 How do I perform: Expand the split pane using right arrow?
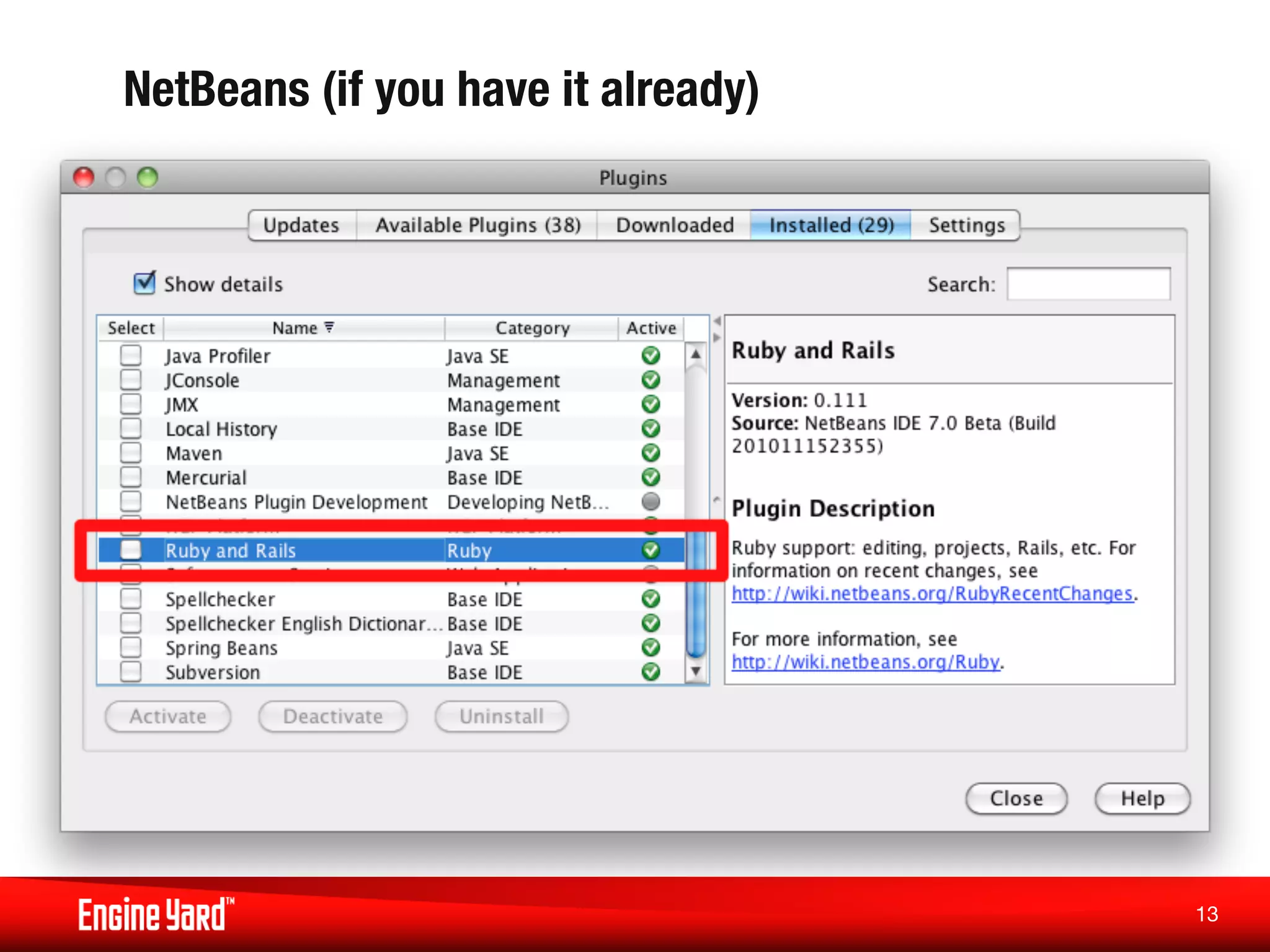point(717,338)
